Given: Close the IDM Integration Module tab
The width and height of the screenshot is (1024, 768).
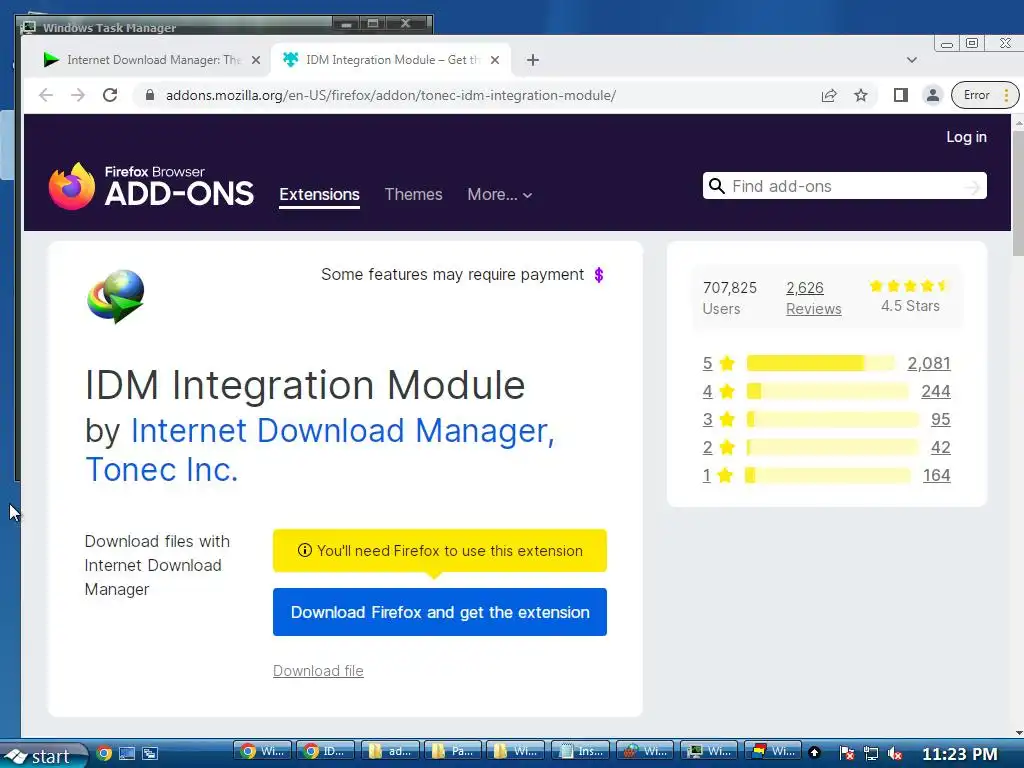Looking at the screenshot, I should (495, 60).
